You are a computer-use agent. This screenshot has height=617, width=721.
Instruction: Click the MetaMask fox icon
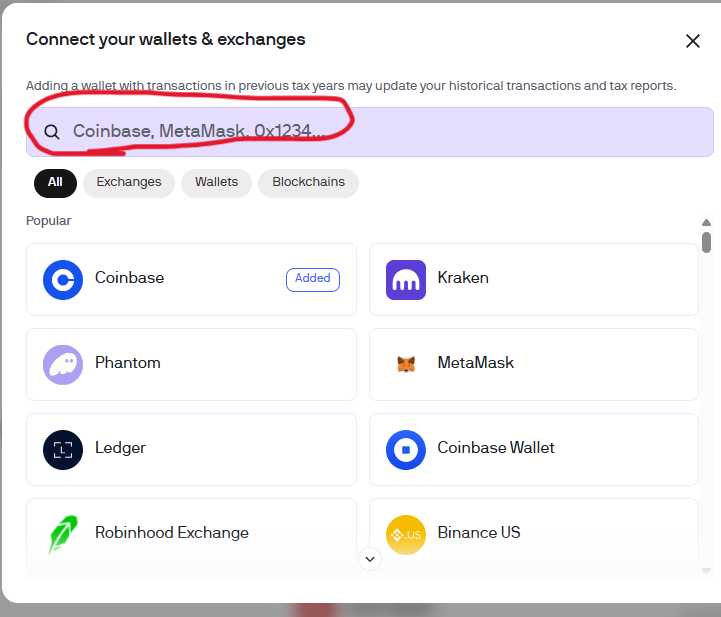pos(406,364)
